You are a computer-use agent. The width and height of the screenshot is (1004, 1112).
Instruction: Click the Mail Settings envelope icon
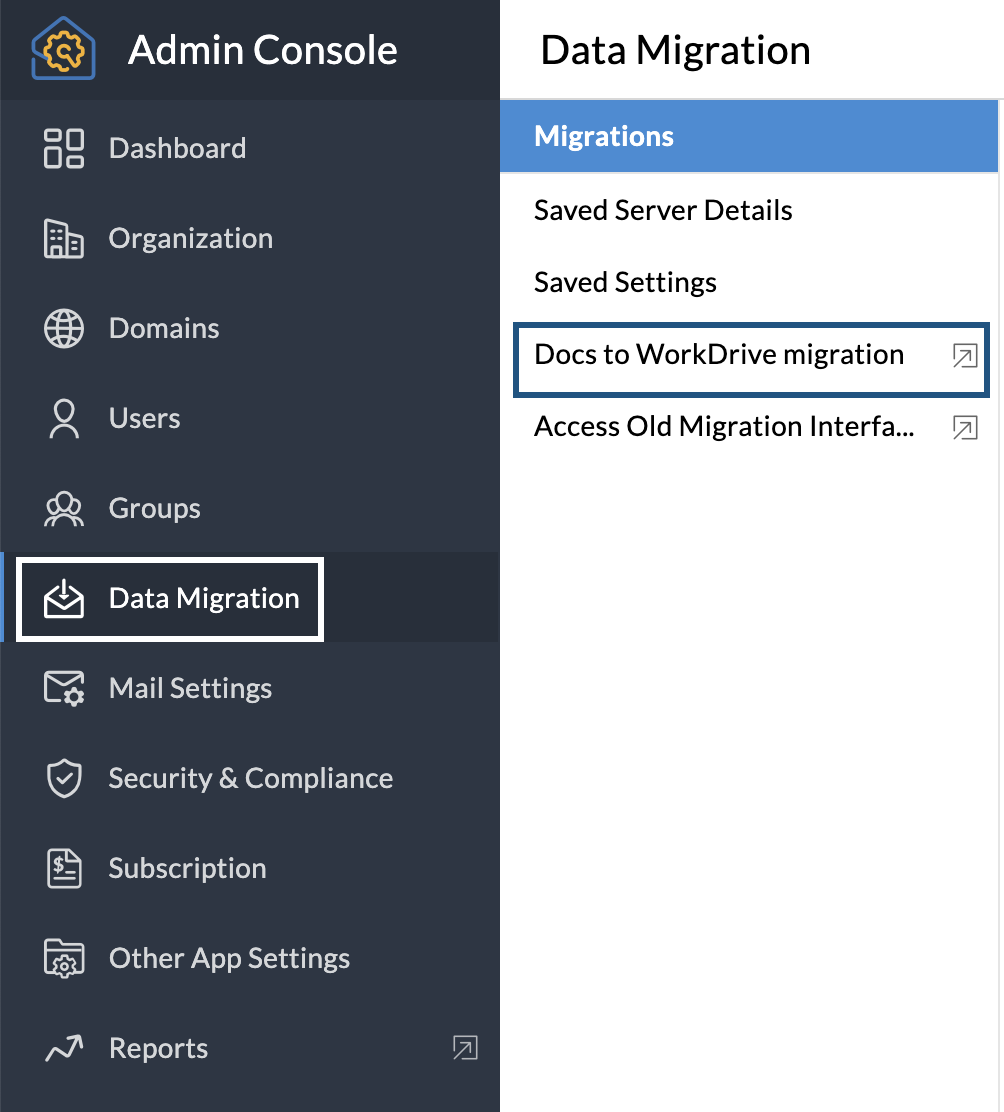pos(64,689)
